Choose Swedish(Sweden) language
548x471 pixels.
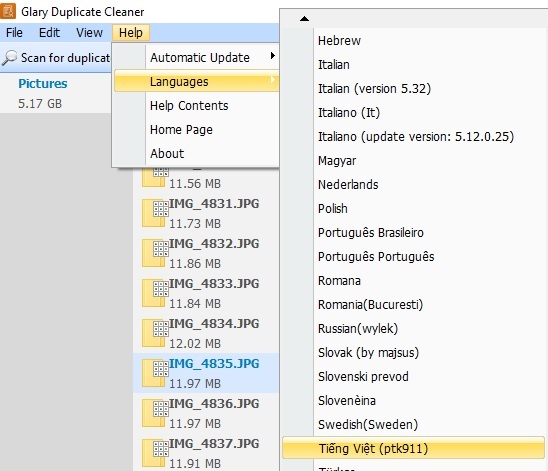(x=413, y=425)
